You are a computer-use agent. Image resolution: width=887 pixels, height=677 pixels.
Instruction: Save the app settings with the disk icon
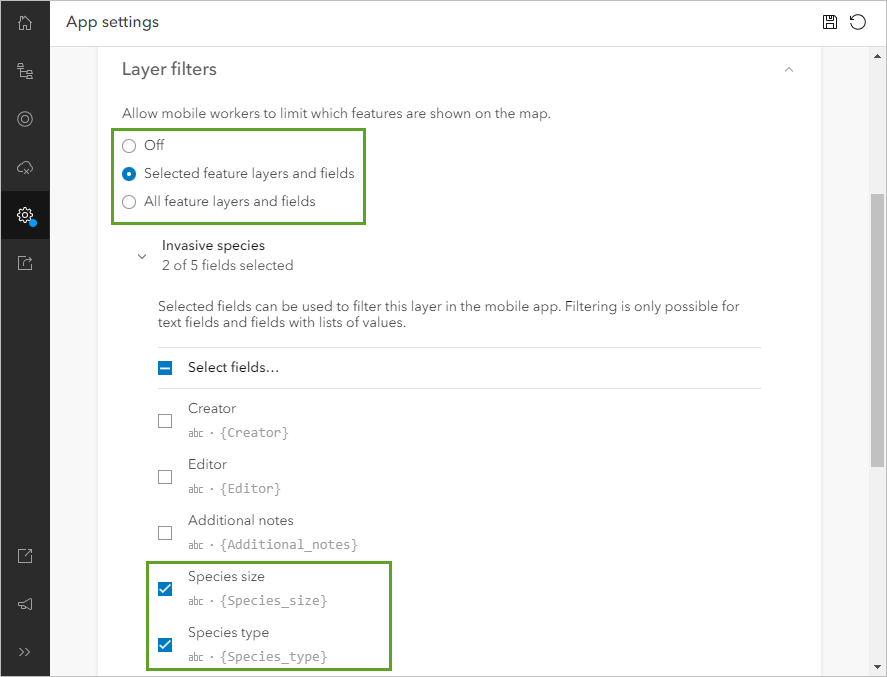point(830,22)
